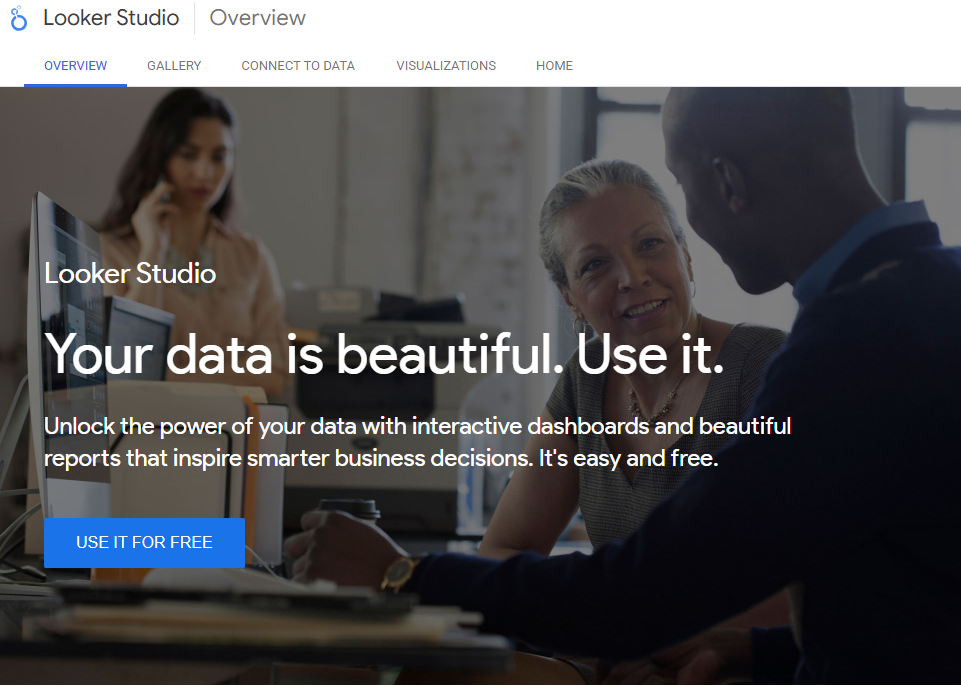The height and width of the screenshot is (687, 961).
Task: Click the gold wristwatch in the photo
Action: 400,573
